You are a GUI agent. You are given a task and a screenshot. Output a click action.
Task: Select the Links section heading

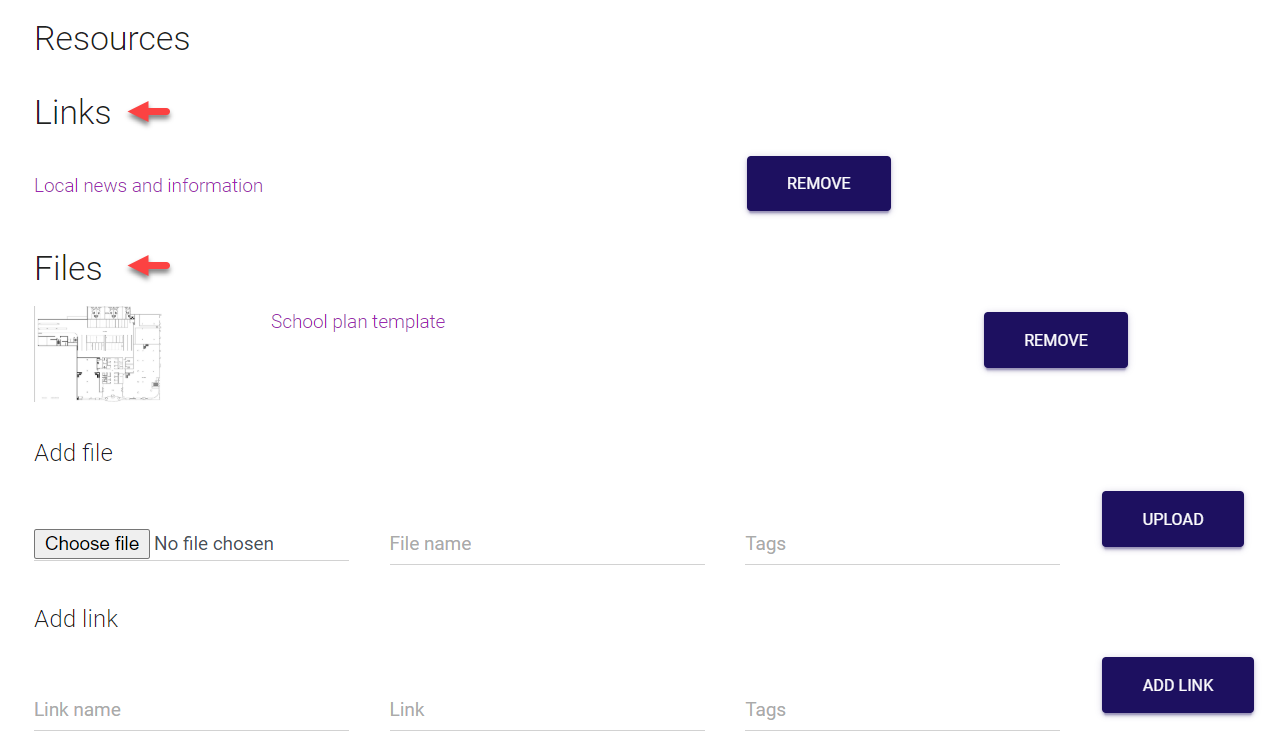point(72,112)
